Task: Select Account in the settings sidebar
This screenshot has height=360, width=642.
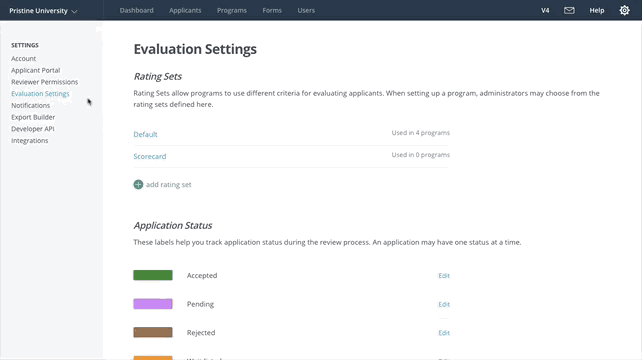Action: coord(23,59)
